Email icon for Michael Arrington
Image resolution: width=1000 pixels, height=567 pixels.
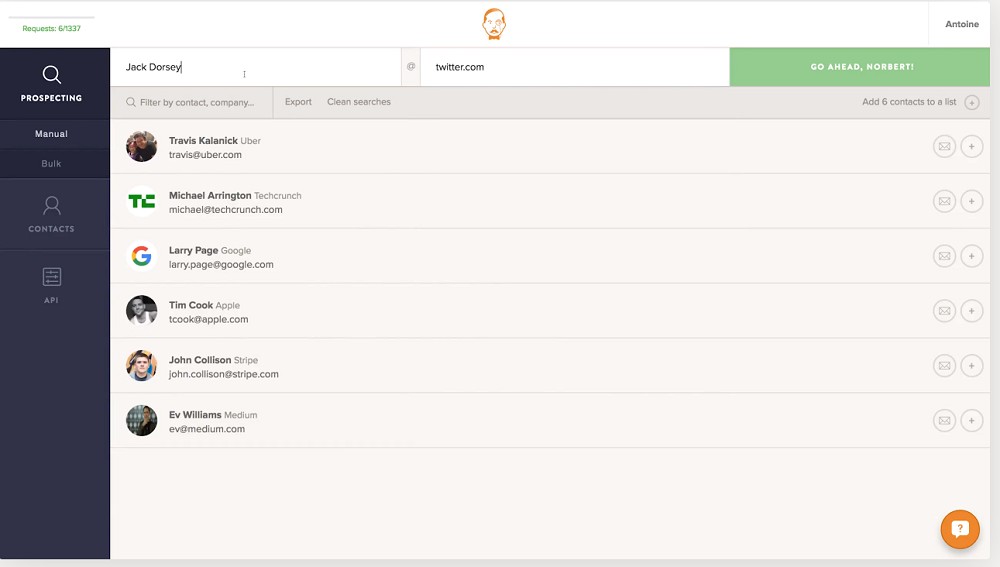945,202
